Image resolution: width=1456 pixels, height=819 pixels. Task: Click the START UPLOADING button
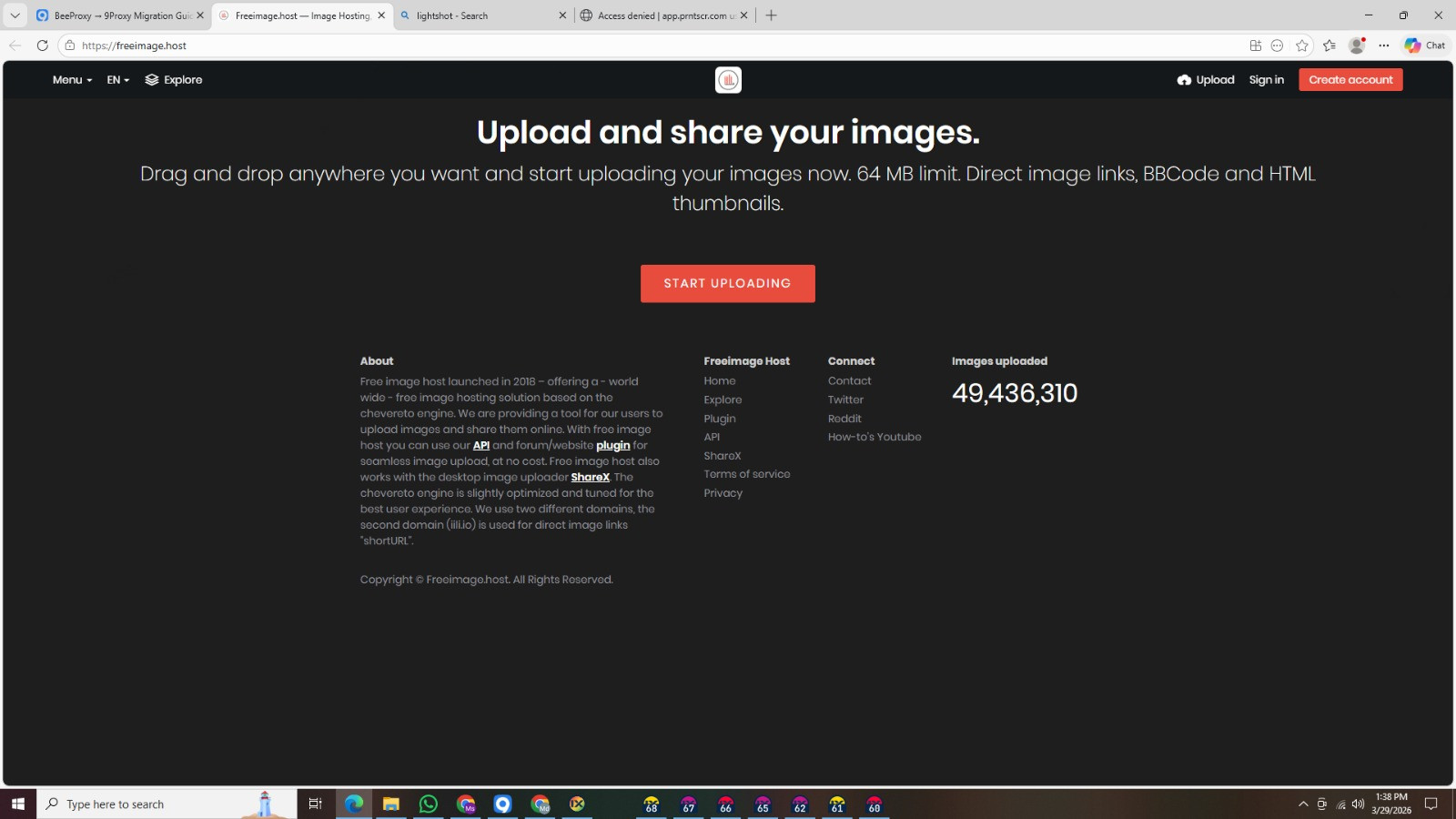pyautogui.click(x=728, y=284)
